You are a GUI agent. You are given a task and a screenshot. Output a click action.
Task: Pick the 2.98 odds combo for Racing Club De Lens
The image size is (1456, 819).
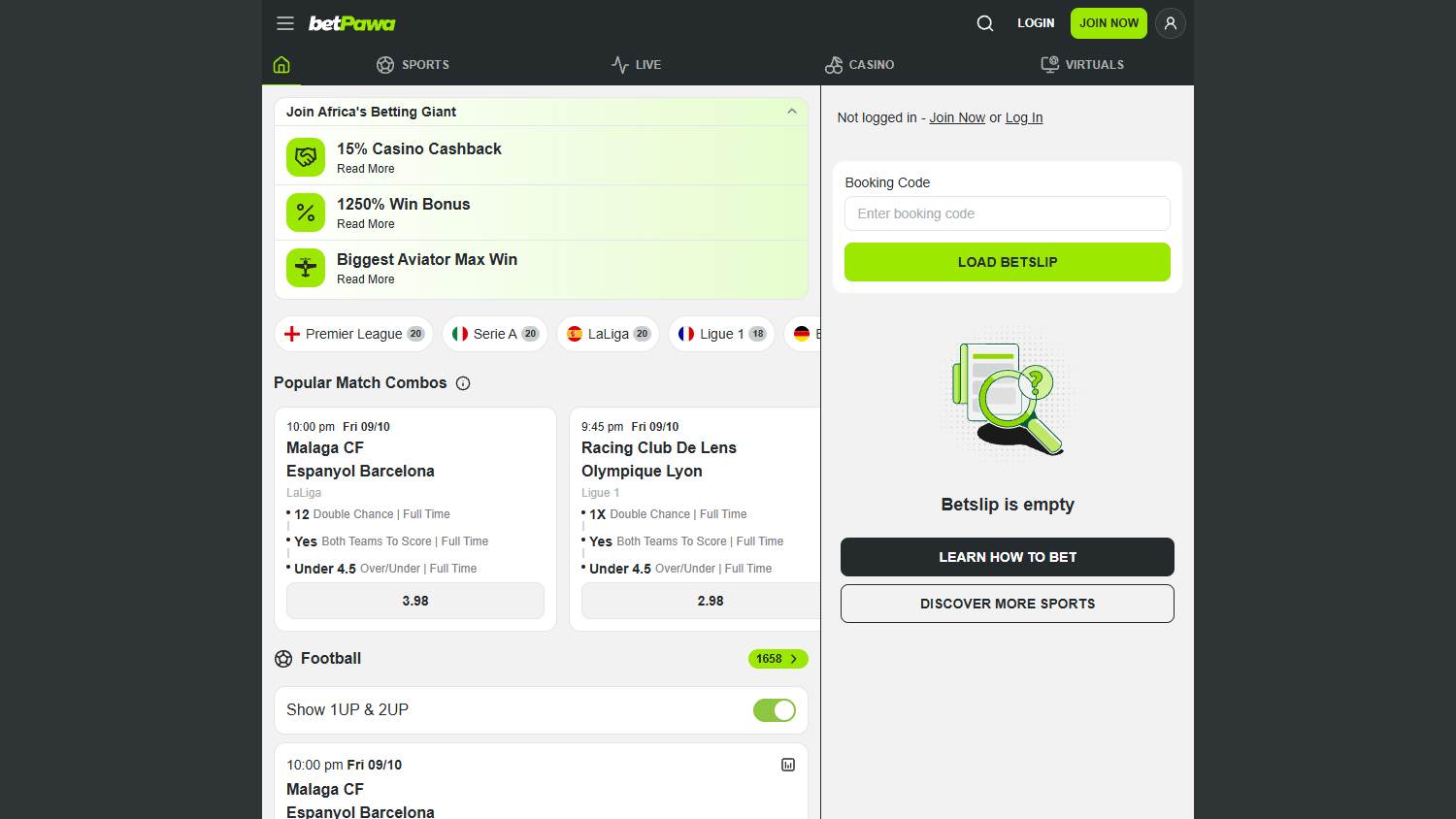point(701,601)
